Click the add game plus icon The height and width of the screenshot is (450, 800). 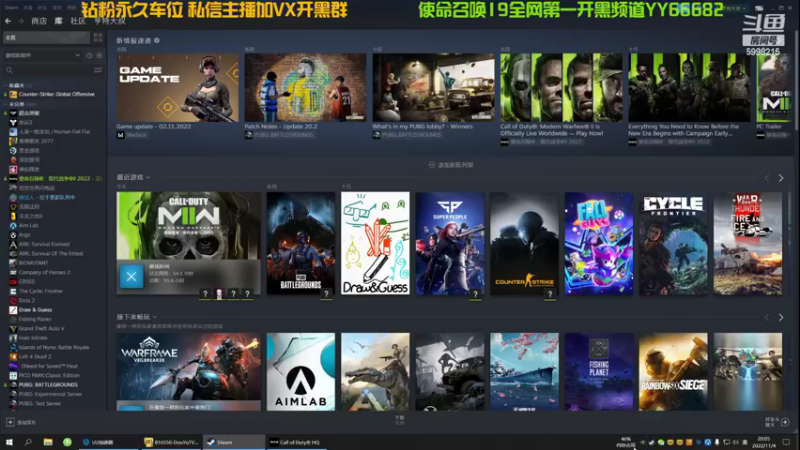pos(10,422)
